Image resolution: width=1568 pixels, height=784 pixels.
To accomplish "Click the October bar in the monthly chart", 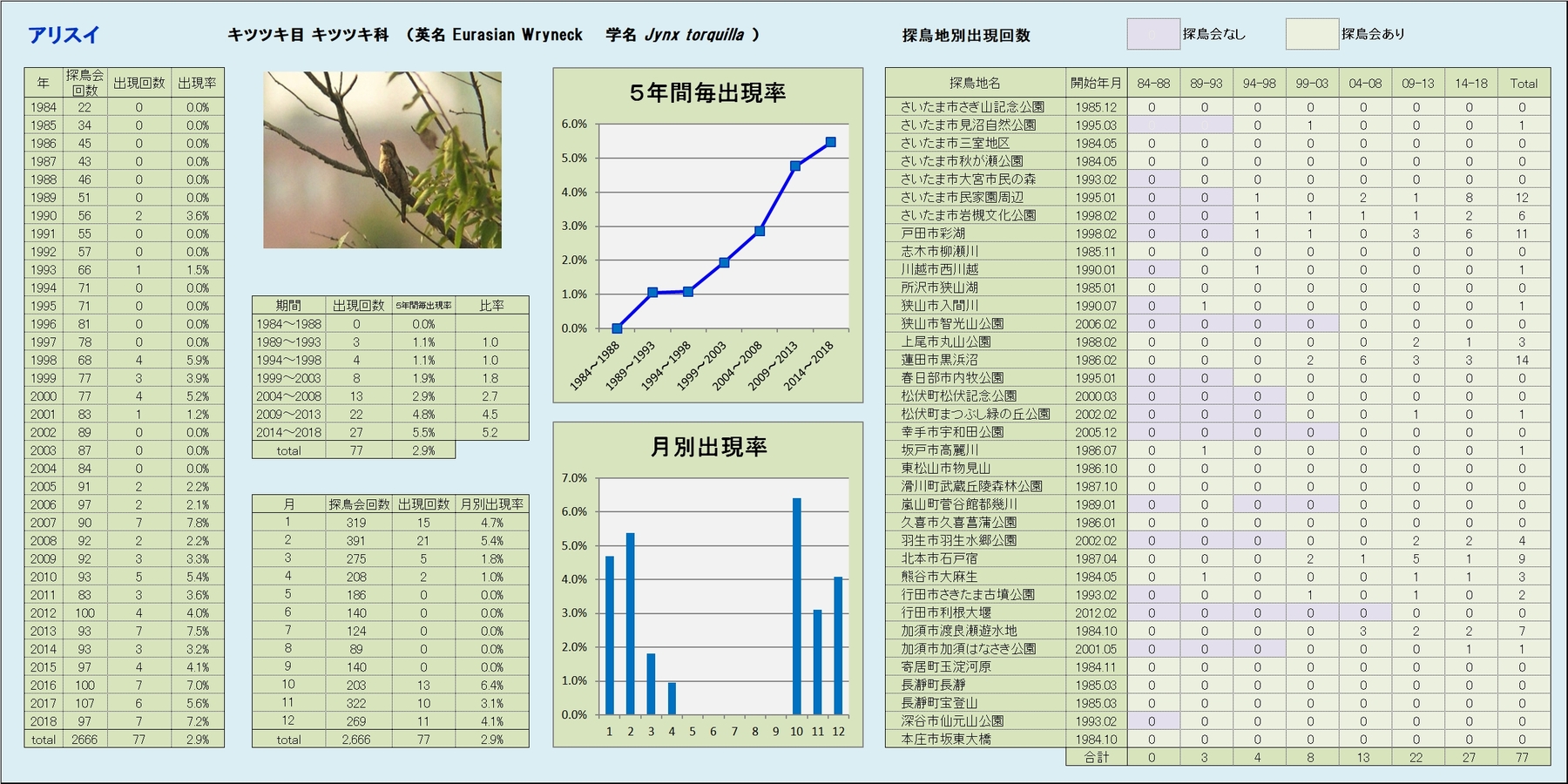I will [796, 606].
